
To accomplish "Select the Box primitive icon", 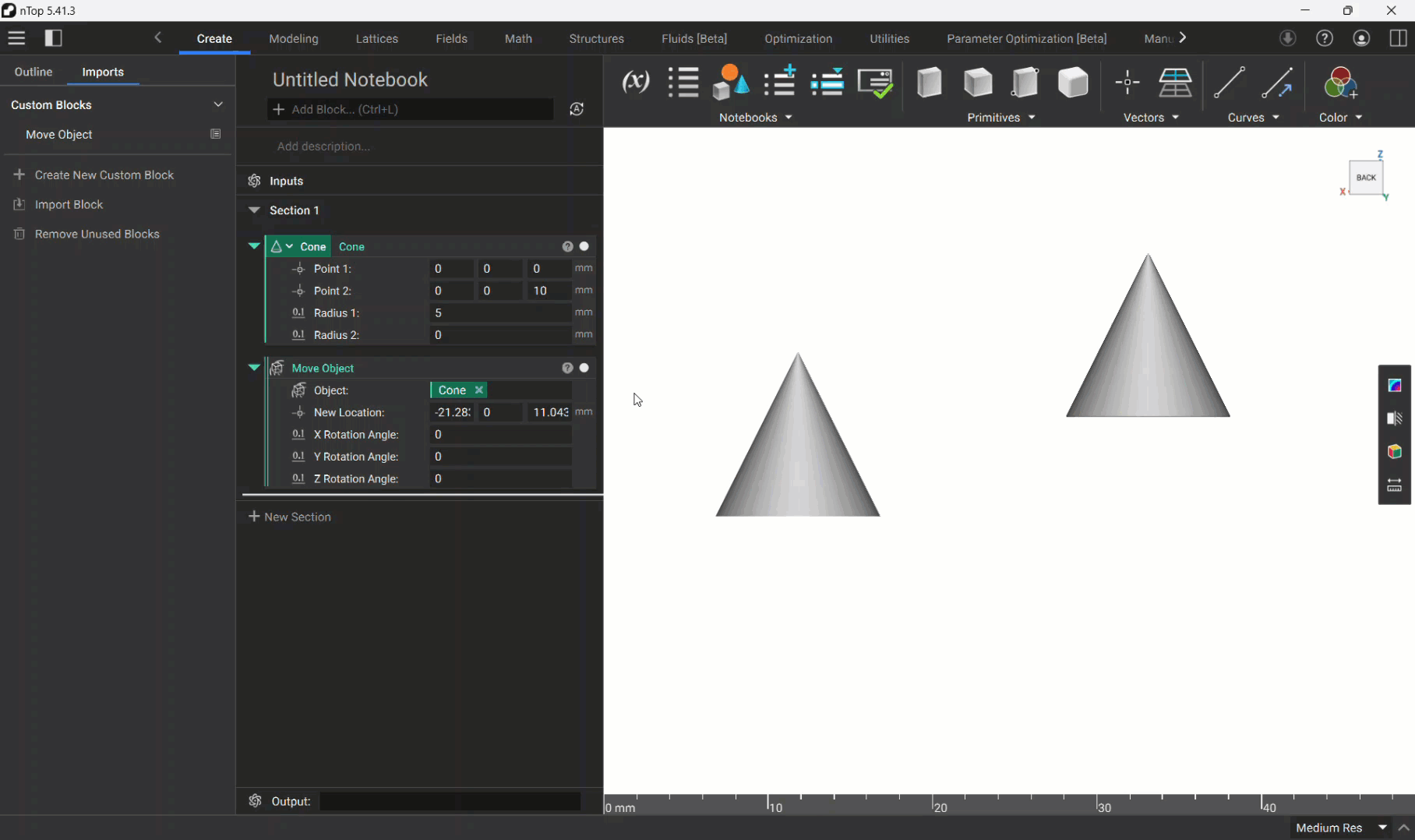I will pyautogui.click(x=929, y=82).
